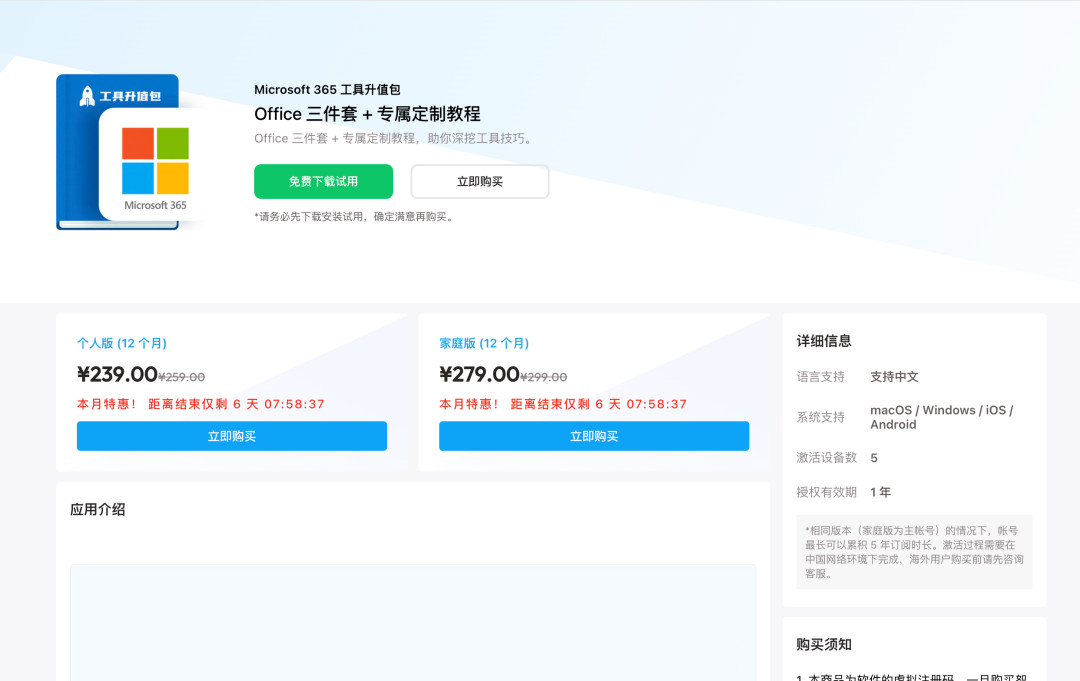Click the white 立即购买 button beside the trial button

[480, 182]
